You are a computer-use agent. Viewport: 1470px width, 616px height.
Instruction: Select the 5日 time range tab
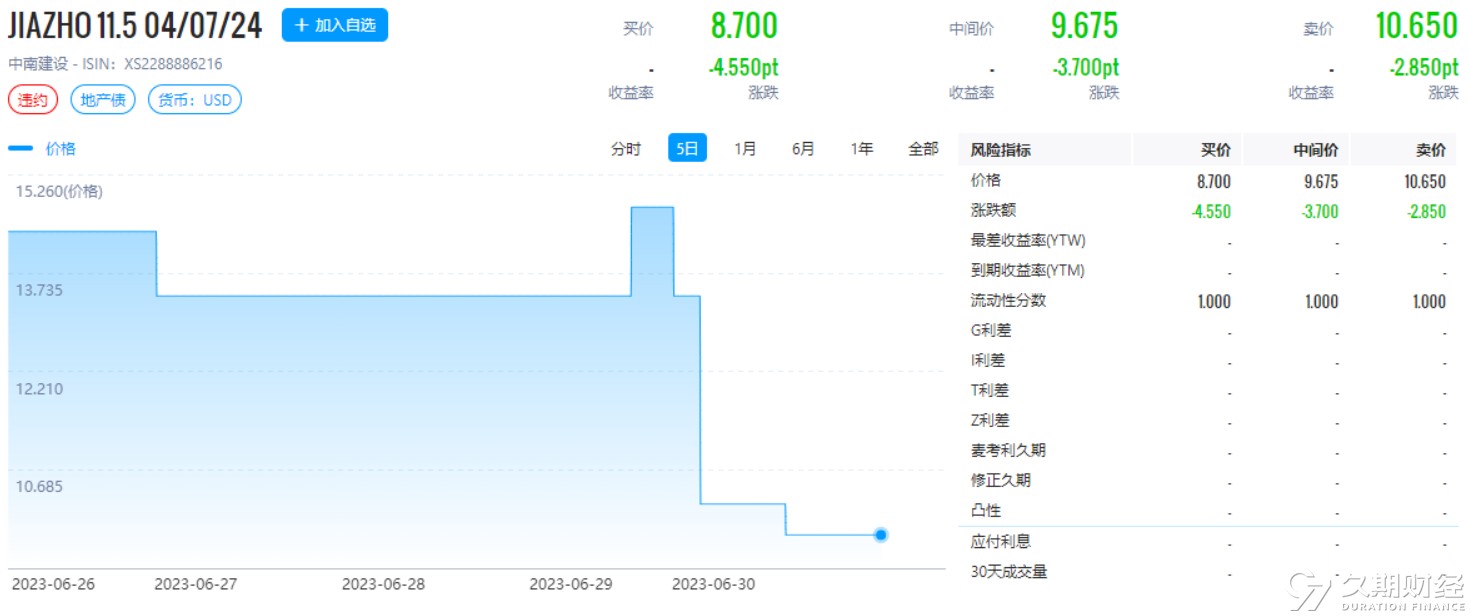687,149
